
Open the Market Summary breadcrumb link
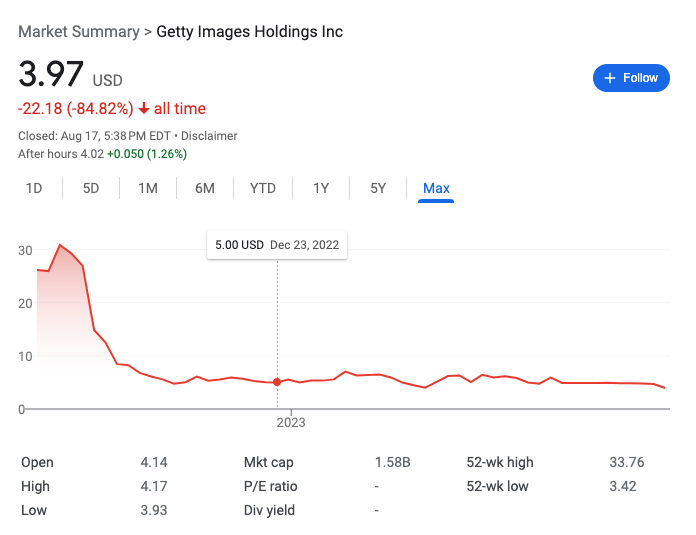[x=79, y=32]
